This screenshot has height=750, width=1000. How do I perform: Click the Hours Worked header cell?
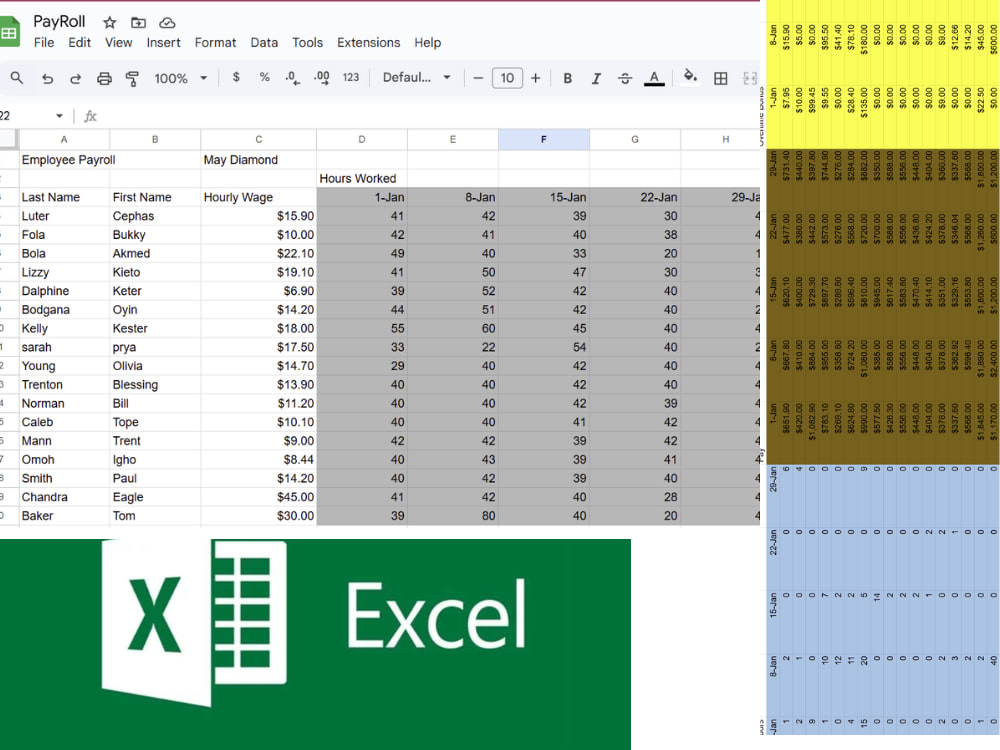point(362,179)
